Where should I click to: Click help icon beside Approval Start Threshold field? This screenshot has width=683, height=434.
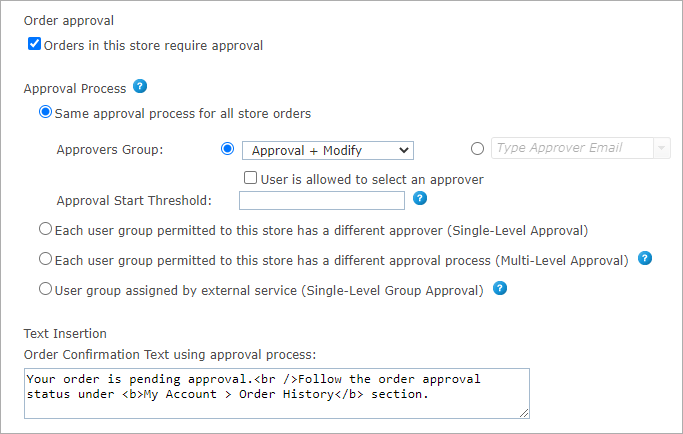point(420,198)
